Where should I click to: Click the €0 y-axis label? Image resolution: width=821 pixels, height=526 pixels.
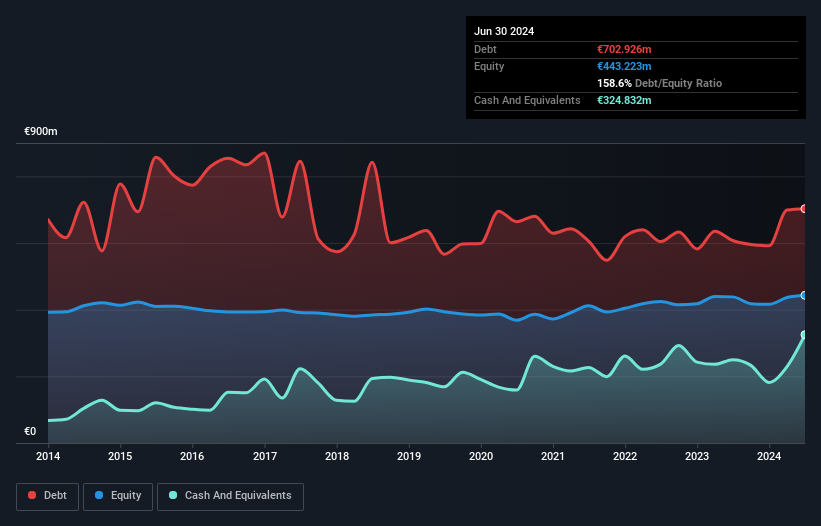pyautogui.click(x=30, y=431)
